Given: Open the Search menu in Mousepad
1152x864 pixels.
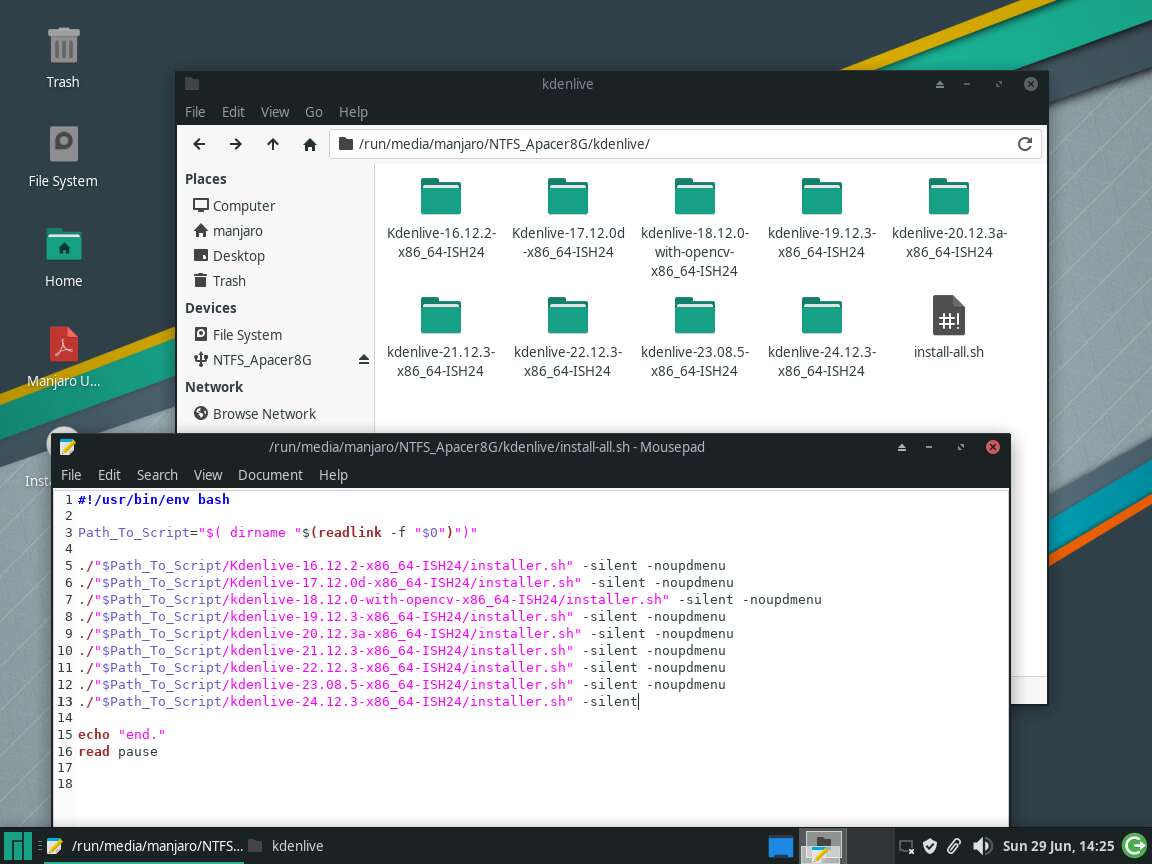Looking at the screenshot, I should tap(157, 475).
